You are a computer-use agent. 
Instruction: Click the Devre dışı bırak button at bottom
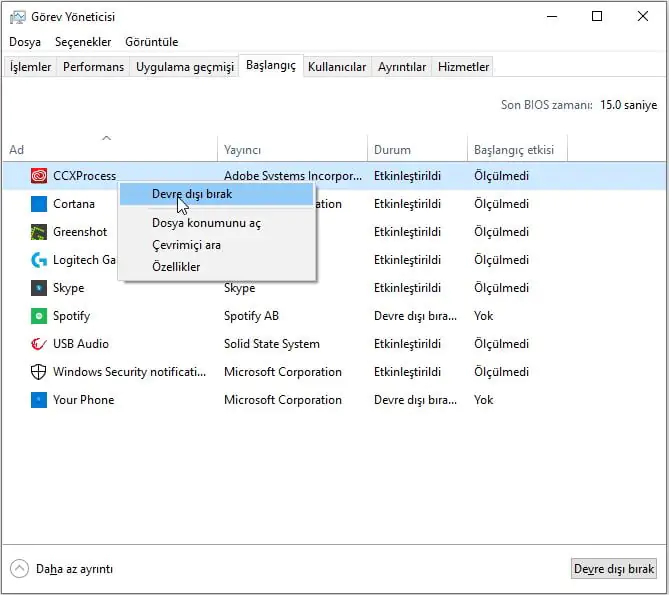point(614,569)
